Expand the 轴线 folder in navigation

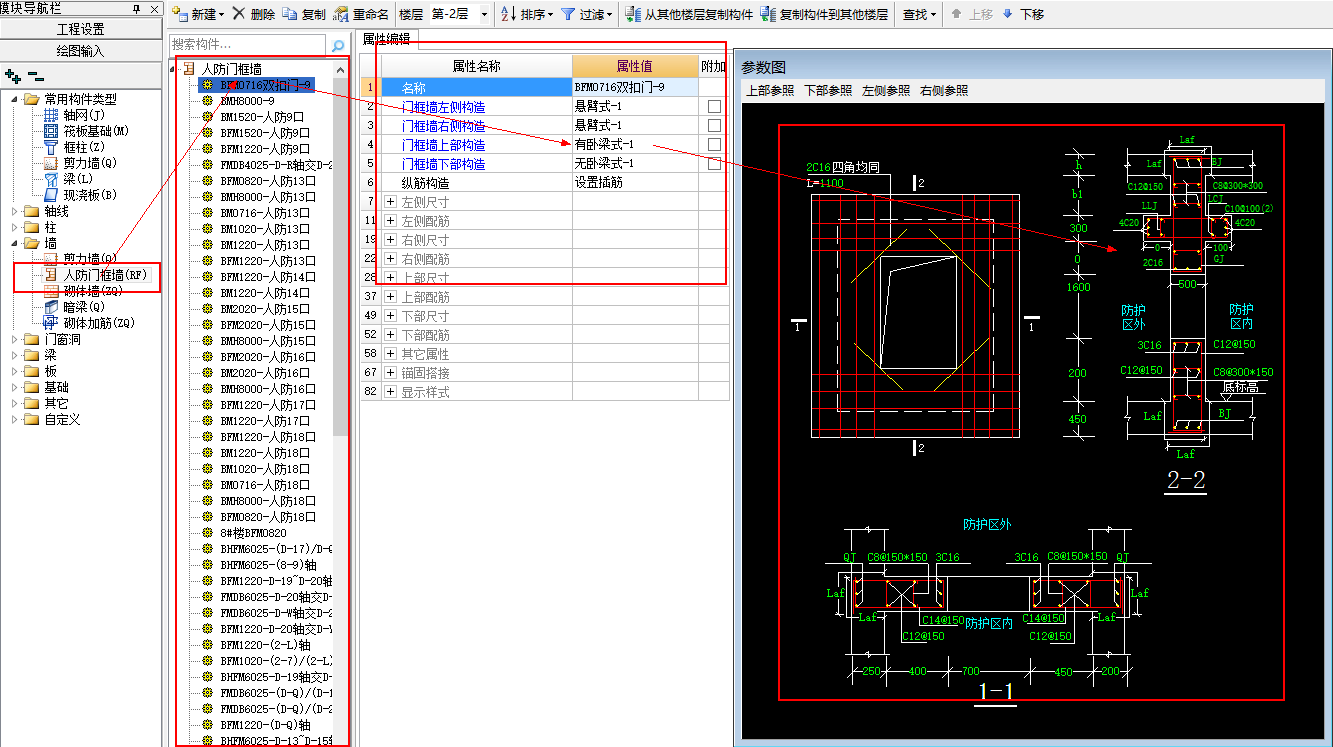15,211
